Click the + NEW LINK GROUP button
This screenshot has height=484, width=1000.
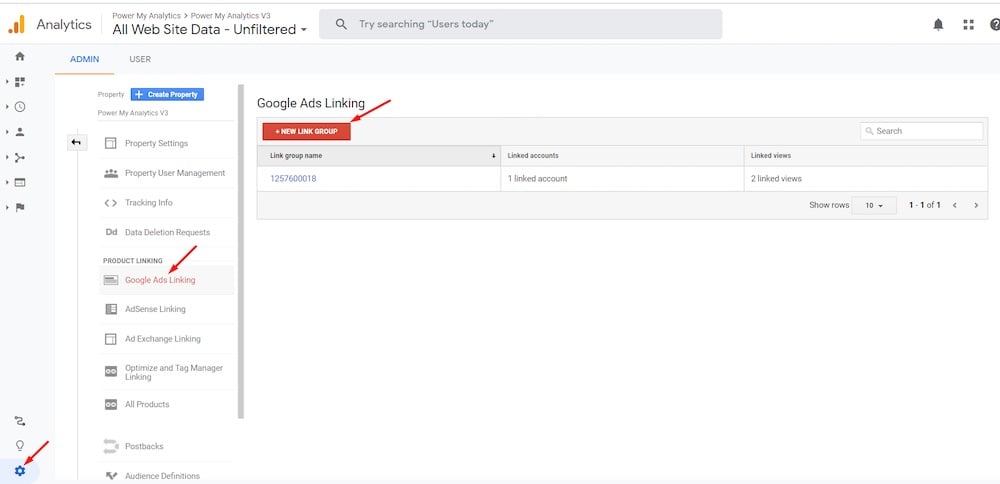307,131
